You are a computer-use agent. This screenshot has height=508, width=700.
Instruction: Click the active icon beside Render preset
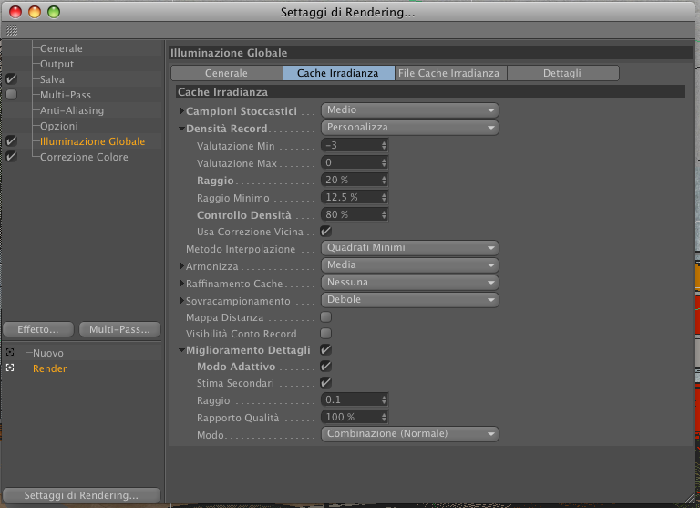click(10, 368)
